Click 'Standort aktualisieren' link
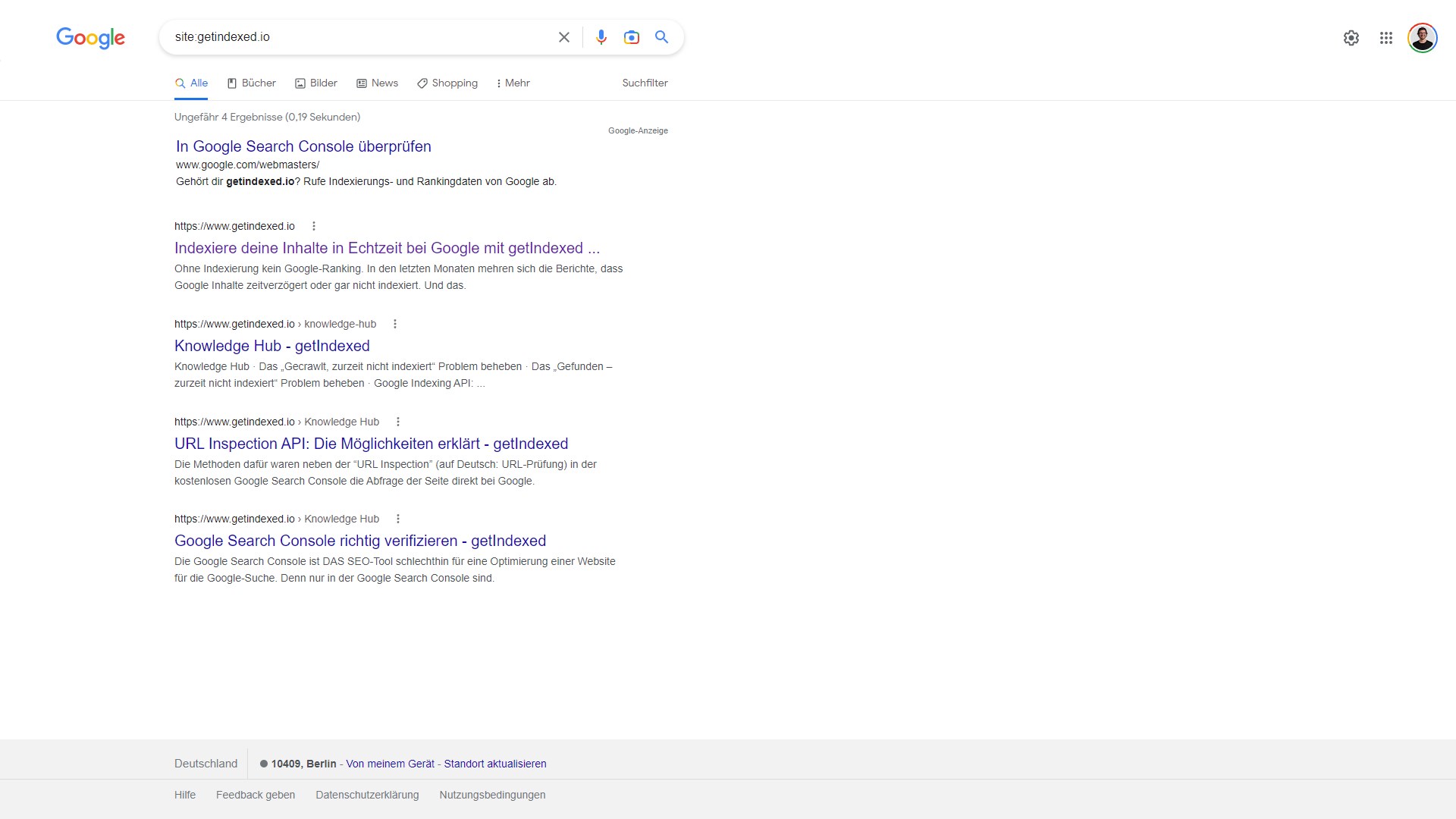 [495, 764]
